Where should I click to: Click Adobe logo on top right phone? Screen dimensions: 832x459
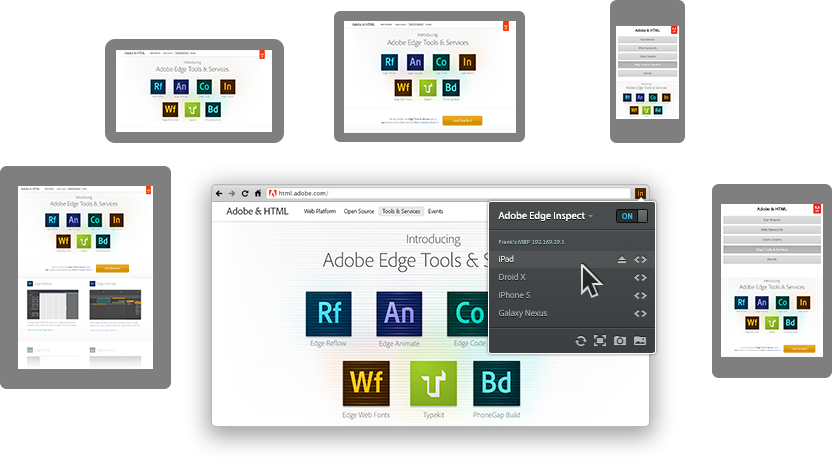pos(674,30)
